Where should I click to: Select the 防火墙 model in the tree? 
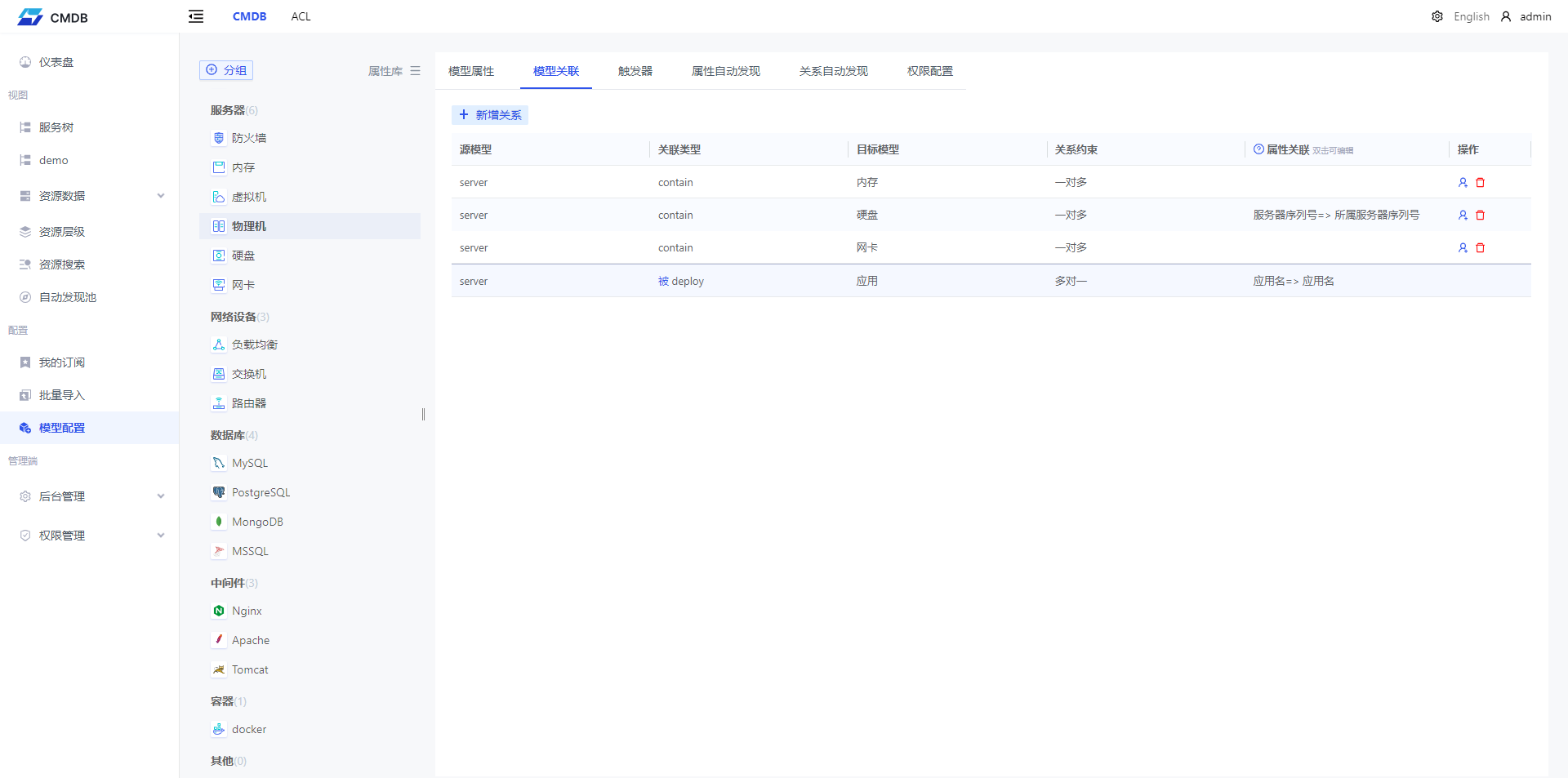coord(249,138)
